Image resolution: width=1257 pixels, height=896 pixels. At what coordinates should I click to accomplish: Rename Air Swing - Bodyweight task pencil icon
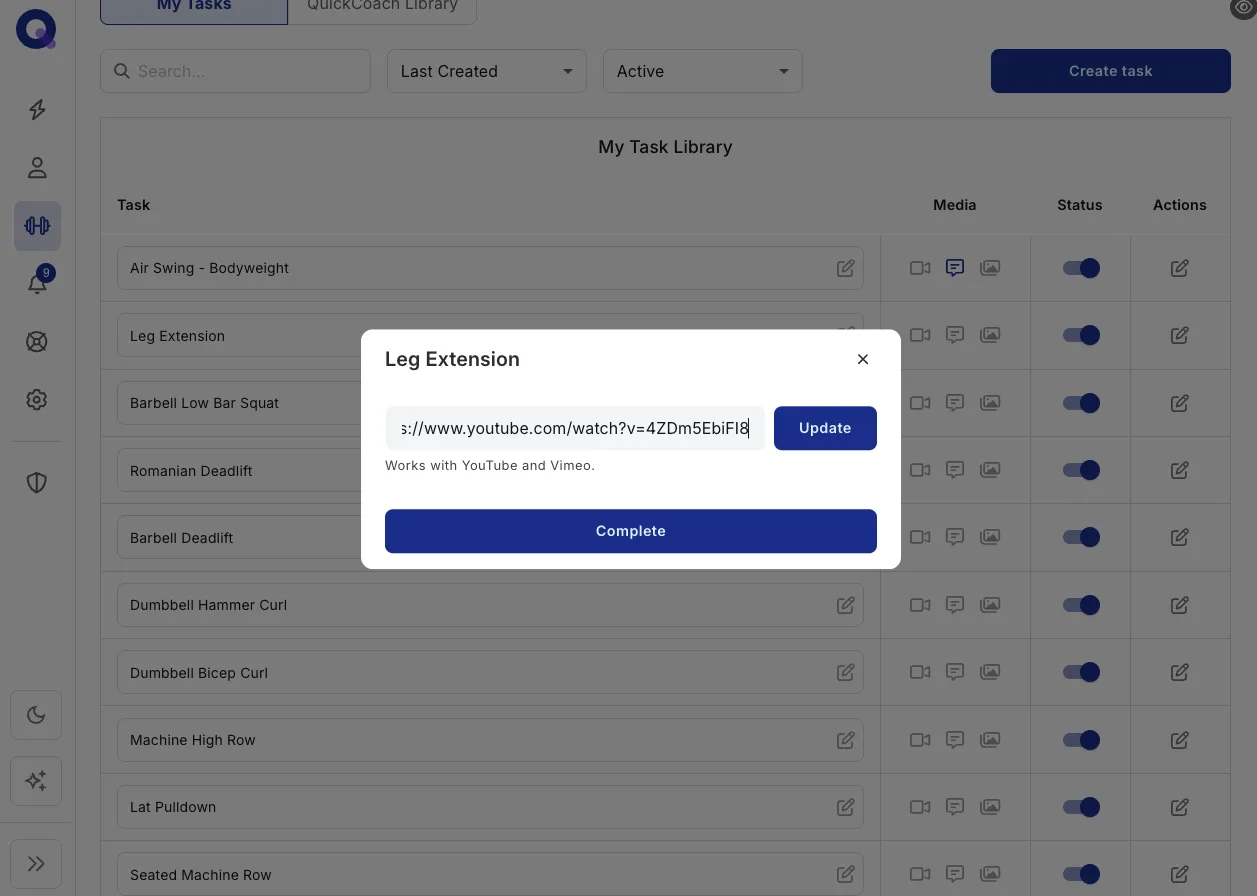846,268
